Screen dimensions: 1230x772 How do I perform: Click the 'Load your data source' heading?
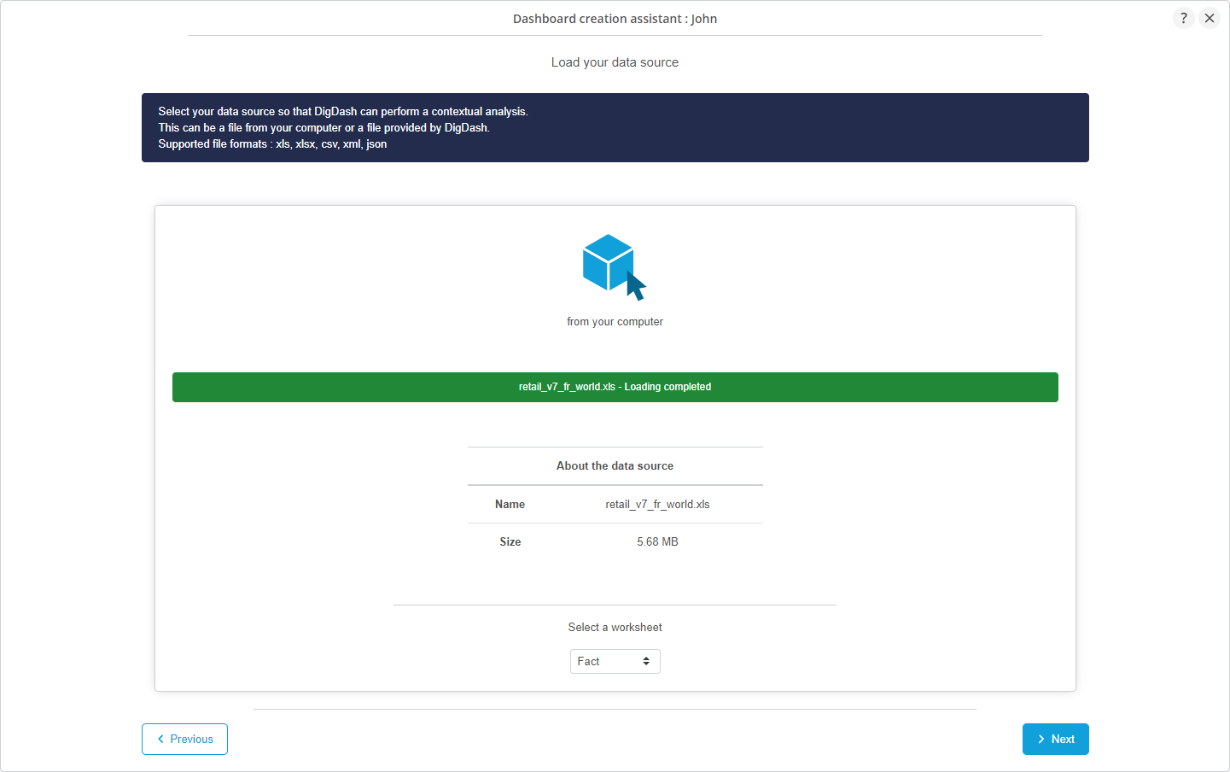coord(614,62)
